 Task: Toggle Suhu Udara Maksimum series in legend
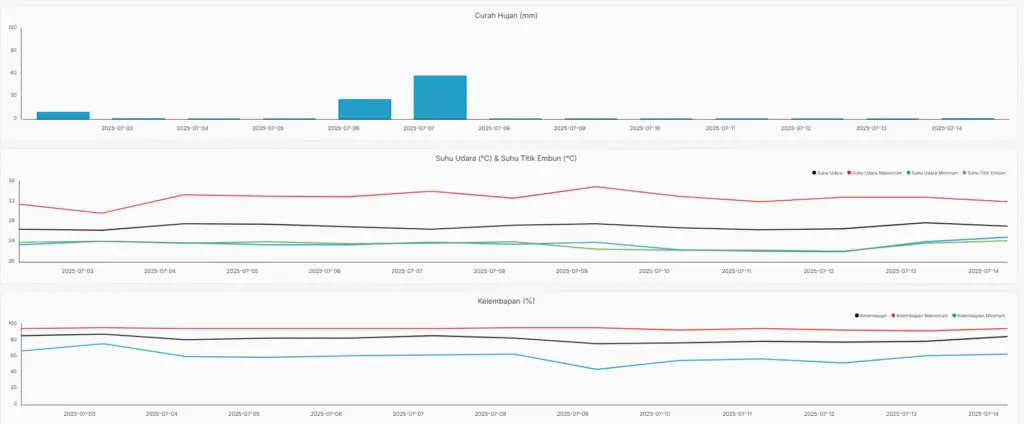coord(874,173)
